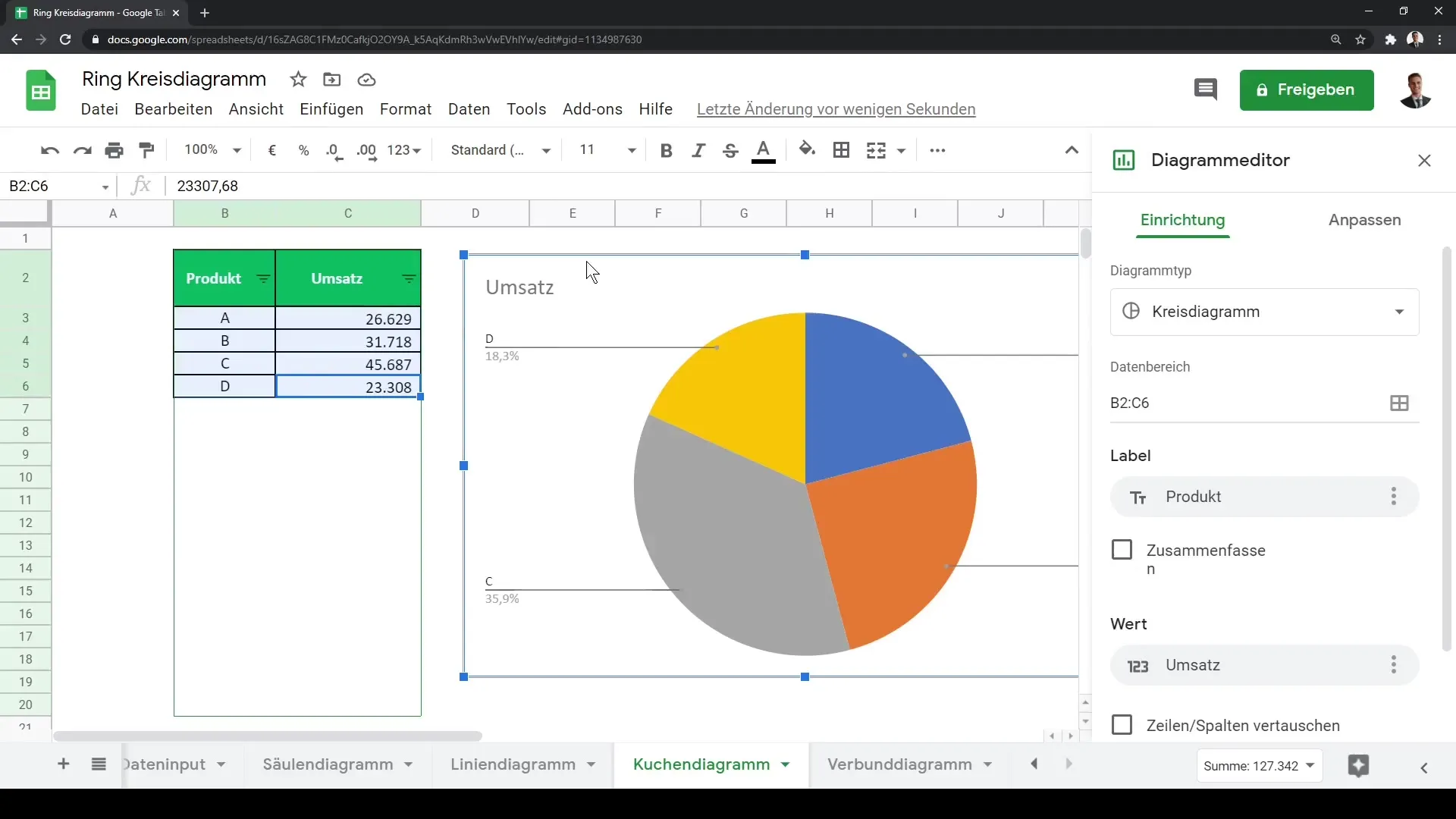The height and width of the screenshot is (819, 1456).
Task: Open the zoom 100% dropdown
Action: pos(212,150)
